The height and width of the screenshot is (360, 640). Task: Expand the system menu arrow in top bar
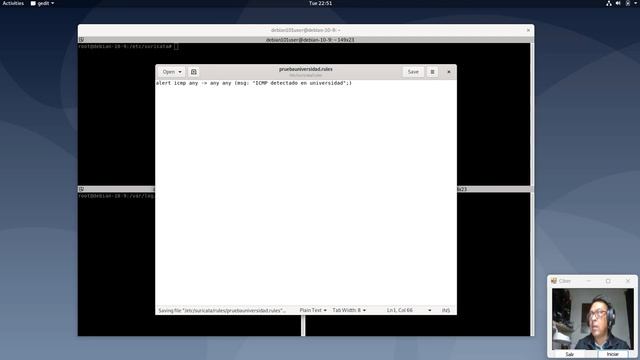pos(636,3)
